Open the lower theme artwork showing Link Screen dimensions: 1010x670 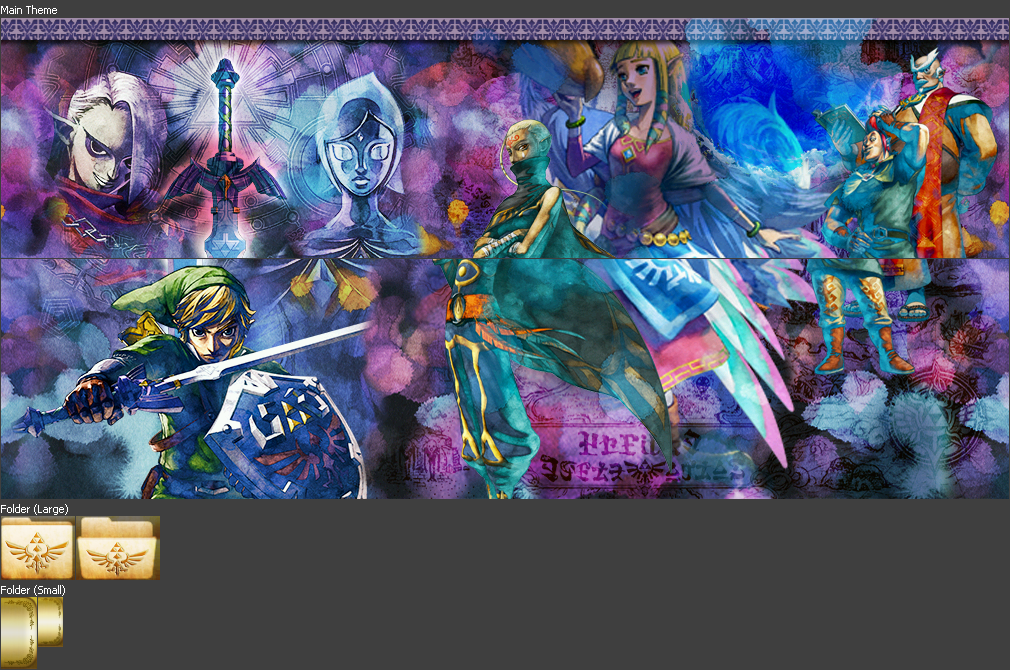click(505, 379)
